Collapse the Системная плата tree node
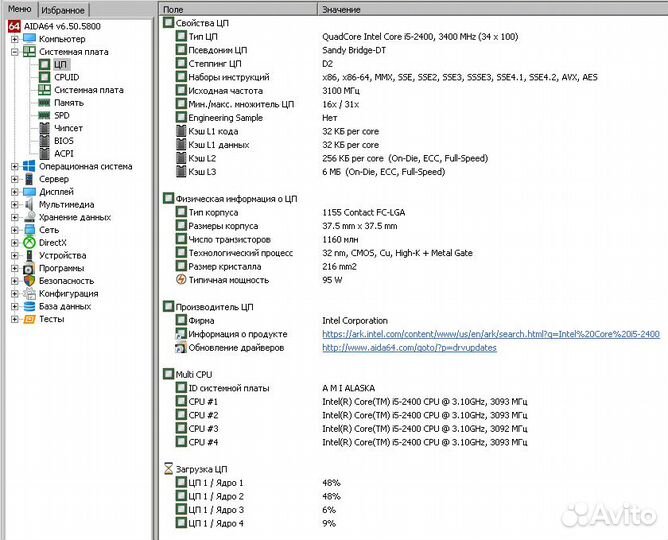Viewport: 668px width, 540px height. 14,52
